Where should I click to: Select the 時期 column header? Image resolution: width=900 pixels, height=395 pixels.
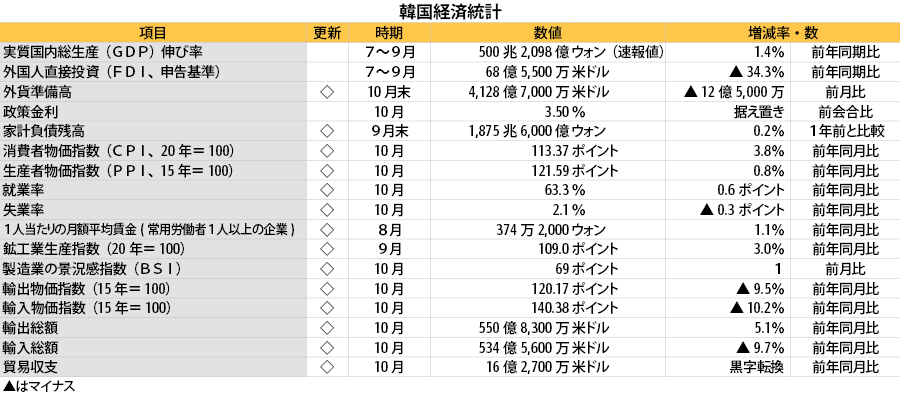(x=389, y=33)
